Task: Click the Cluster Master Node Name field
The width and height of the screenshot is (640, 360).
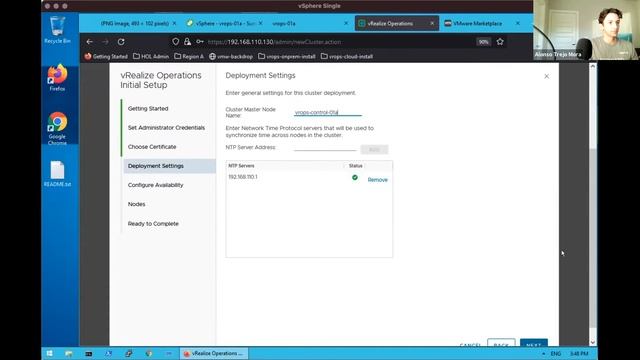Action: point(328,112)
